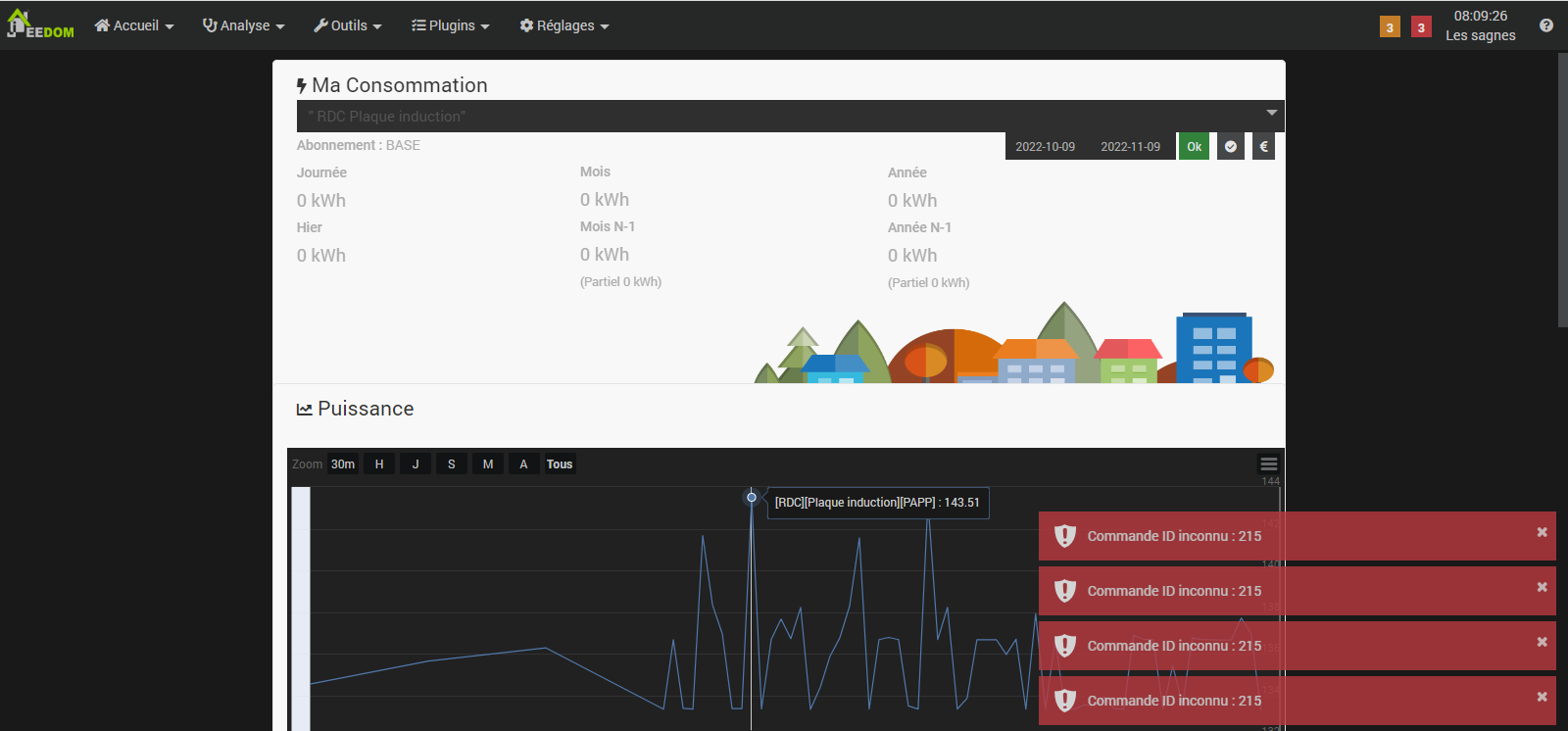Select the Tous zoom button
The width and height of the screenshot is (1568, 731).
pyautogui.click(x=560, y=464)
